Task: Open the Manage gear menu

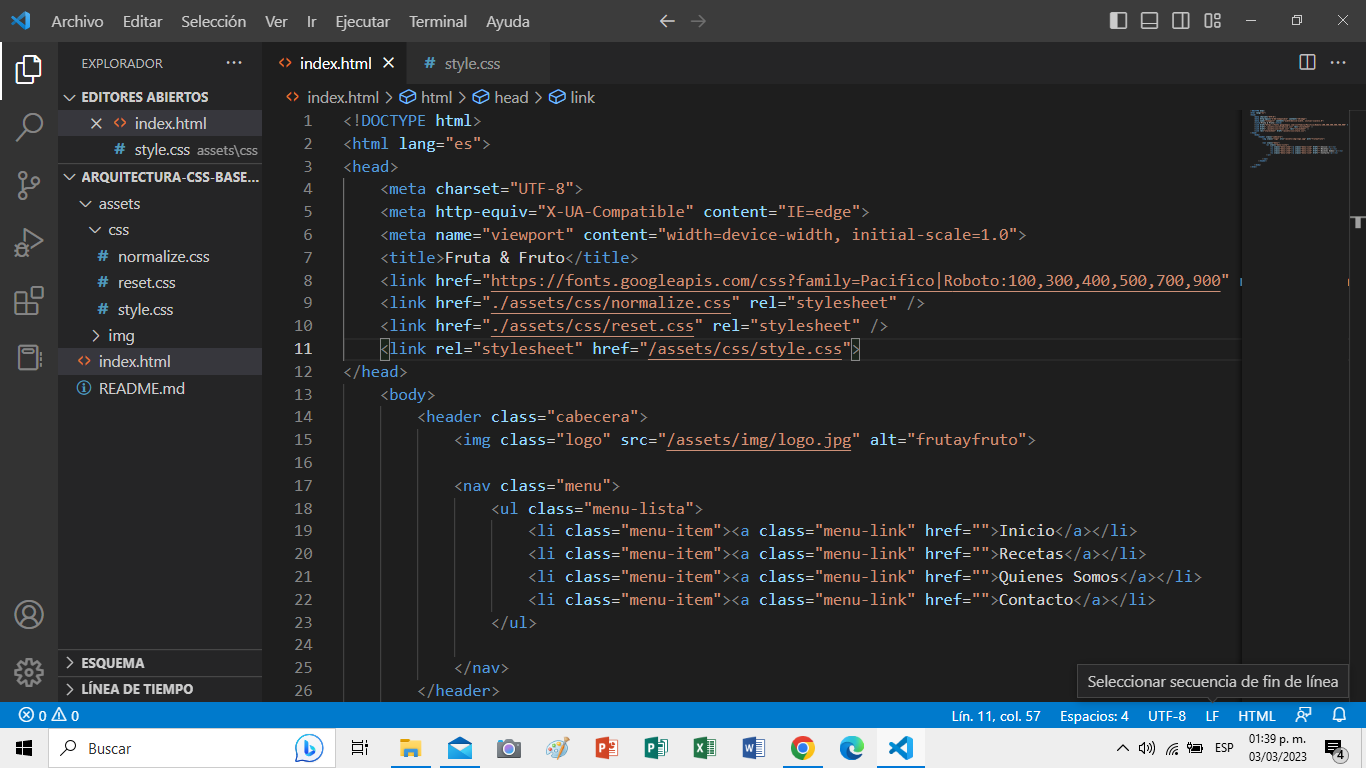Action: (x=29, y=672)
